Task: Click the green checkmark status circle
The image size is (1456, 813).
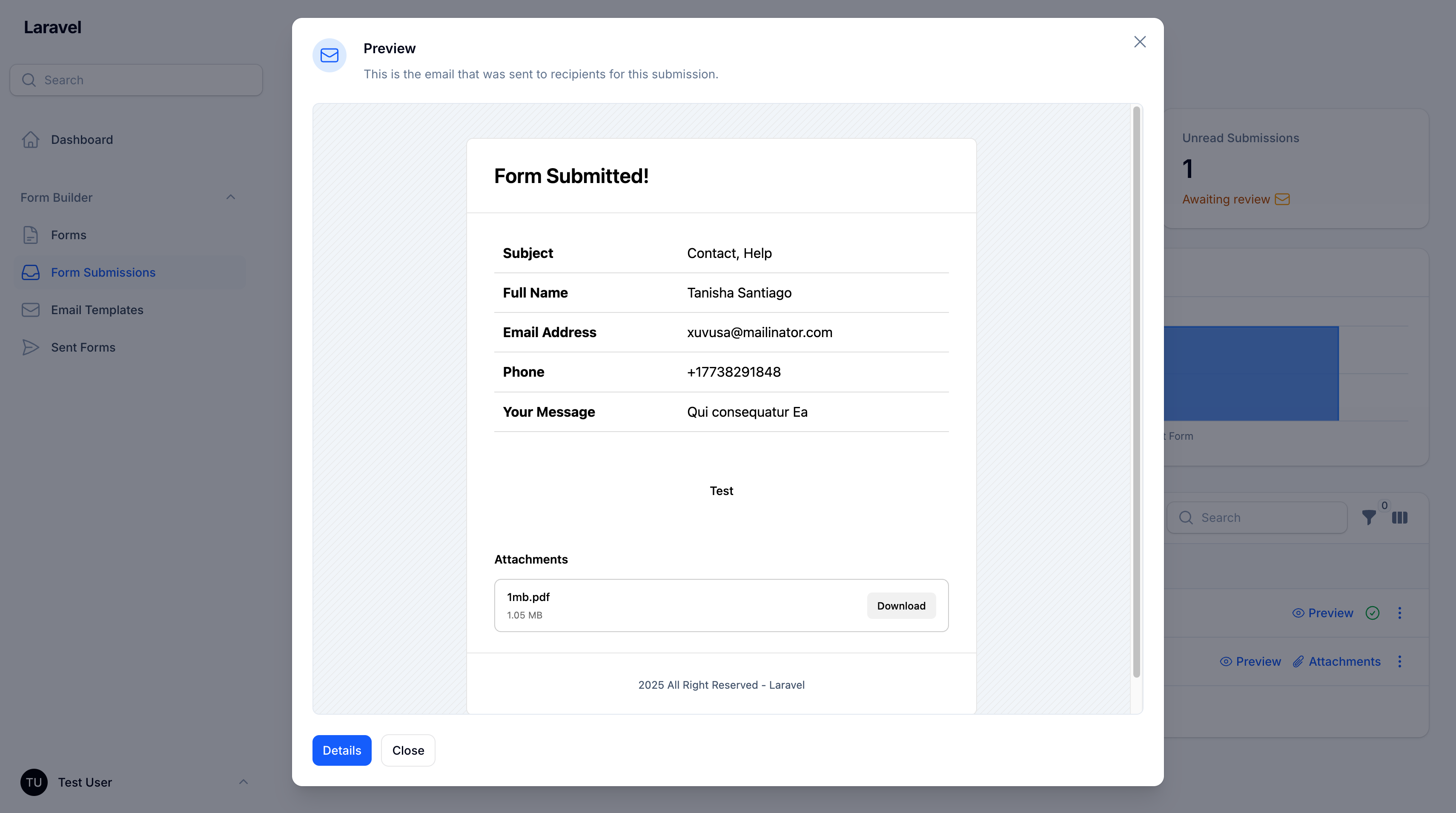Action: coord(1373,613)
